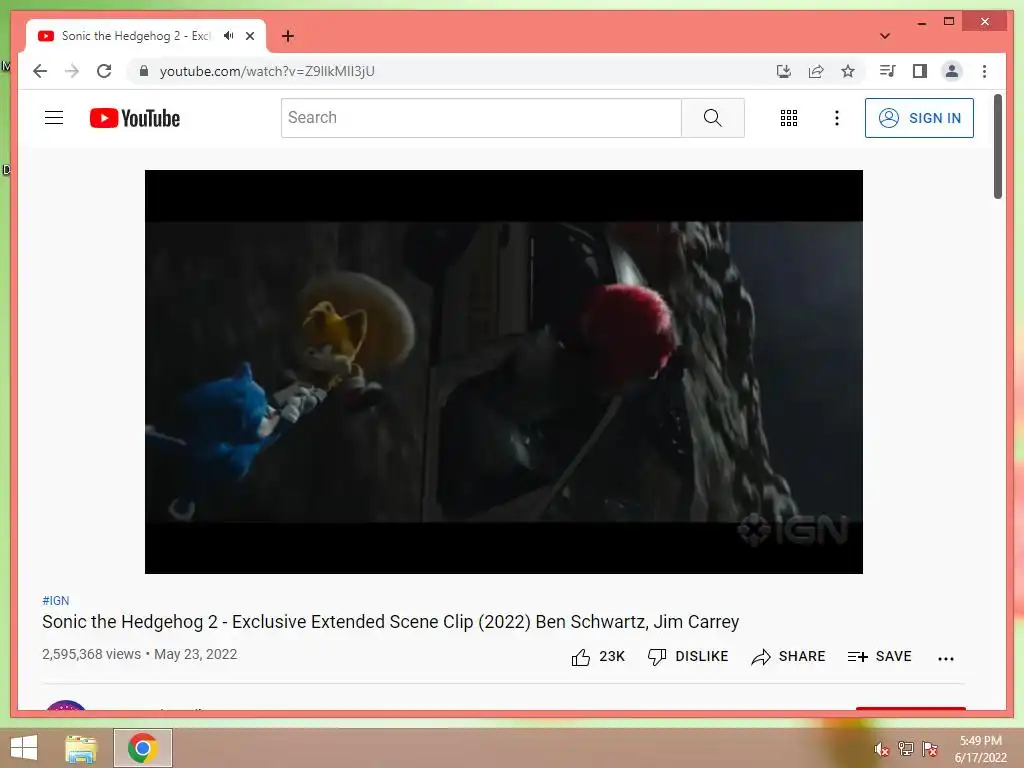The height and width of the screenshot is (768, 1024).
Task: Open the Action Center flag icon
Action: tap(930, 748)
